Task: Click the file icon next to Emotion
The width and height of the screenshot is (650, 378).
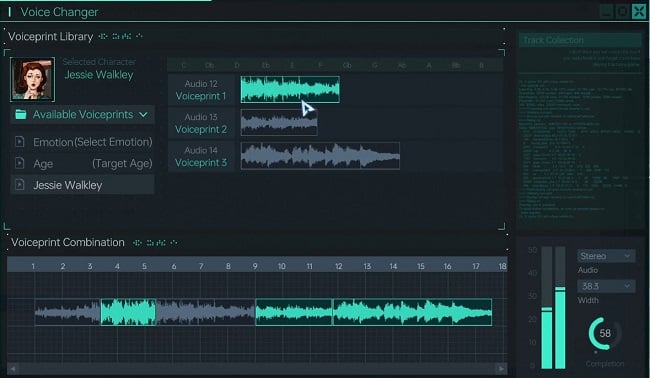Action: click(19, 142)
